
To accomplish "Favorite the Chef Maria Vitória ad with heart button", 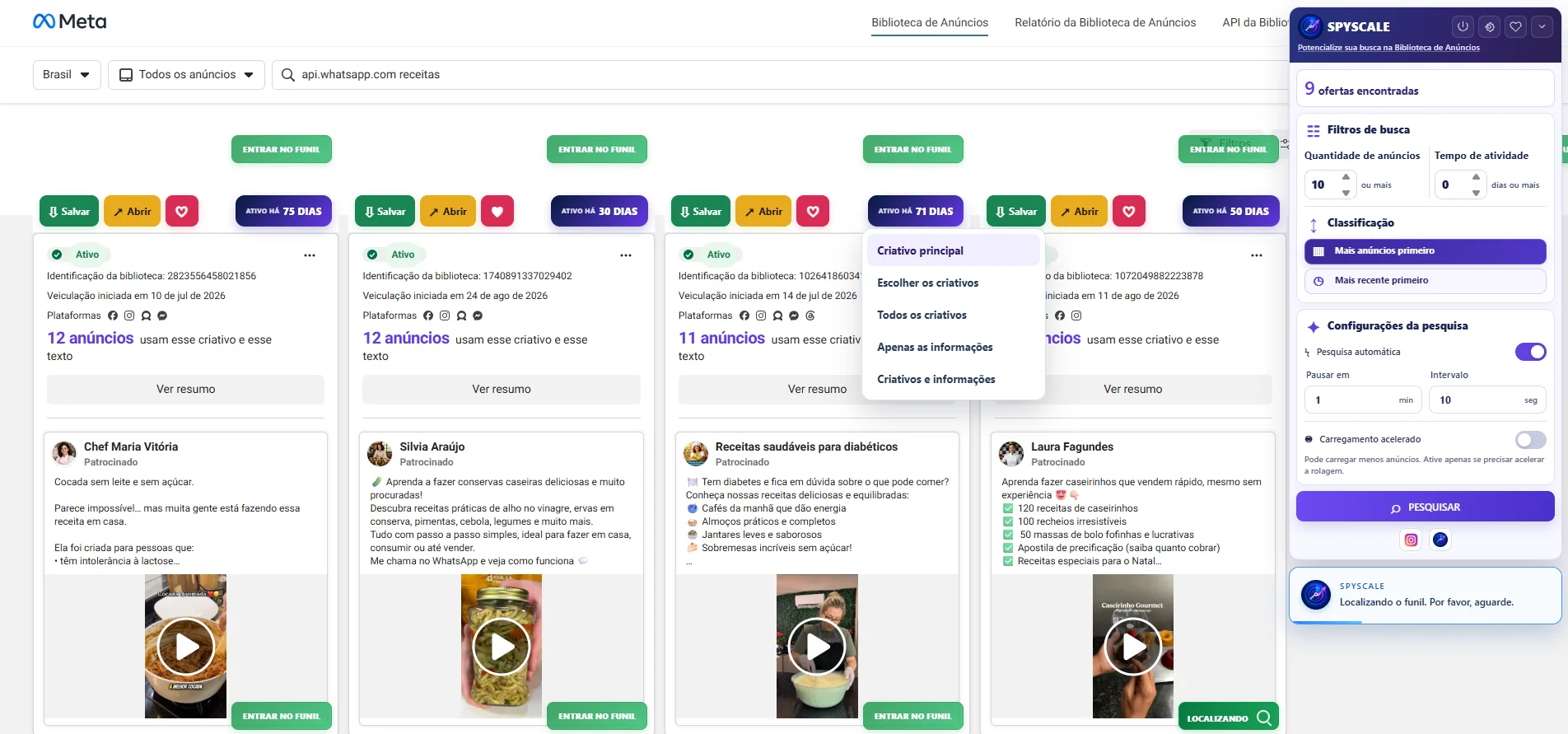I will tap(182, 212).
